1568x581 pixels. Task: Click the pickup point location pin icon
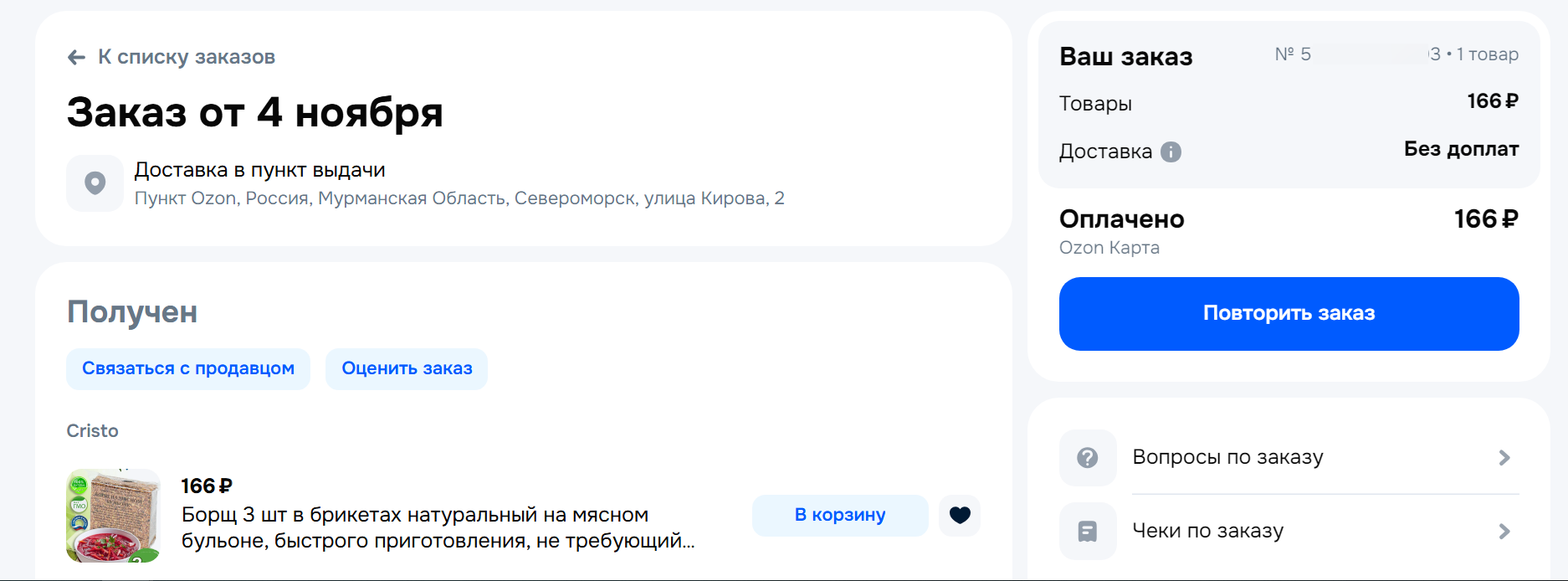pyautogui.click(x=95, y=183)
